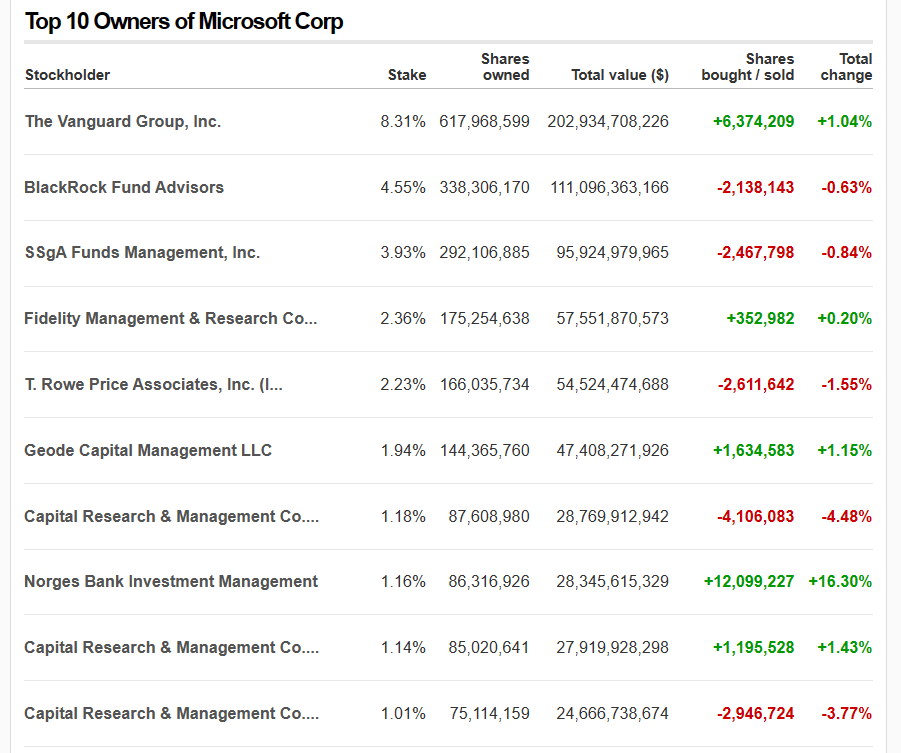
Task: Select the Stockholder column header
Action: point(67,75)
